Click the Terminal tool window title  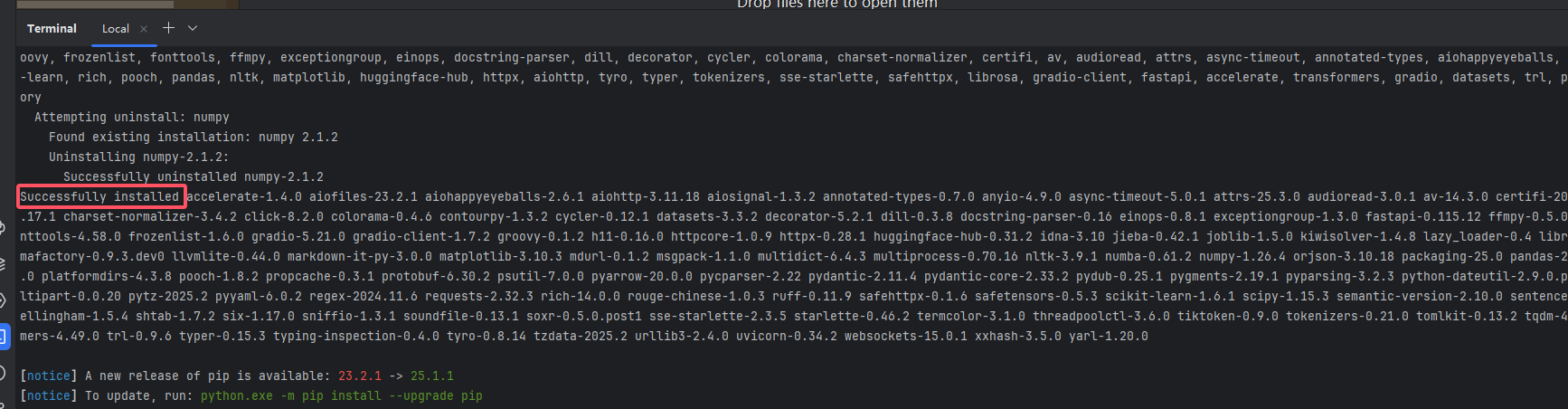[x=52, y=29]
